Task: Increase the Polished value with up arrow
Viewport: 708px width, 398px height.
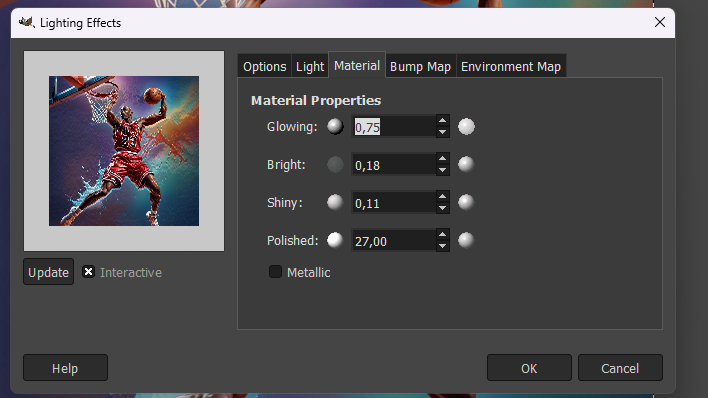Action: (442, 234)
